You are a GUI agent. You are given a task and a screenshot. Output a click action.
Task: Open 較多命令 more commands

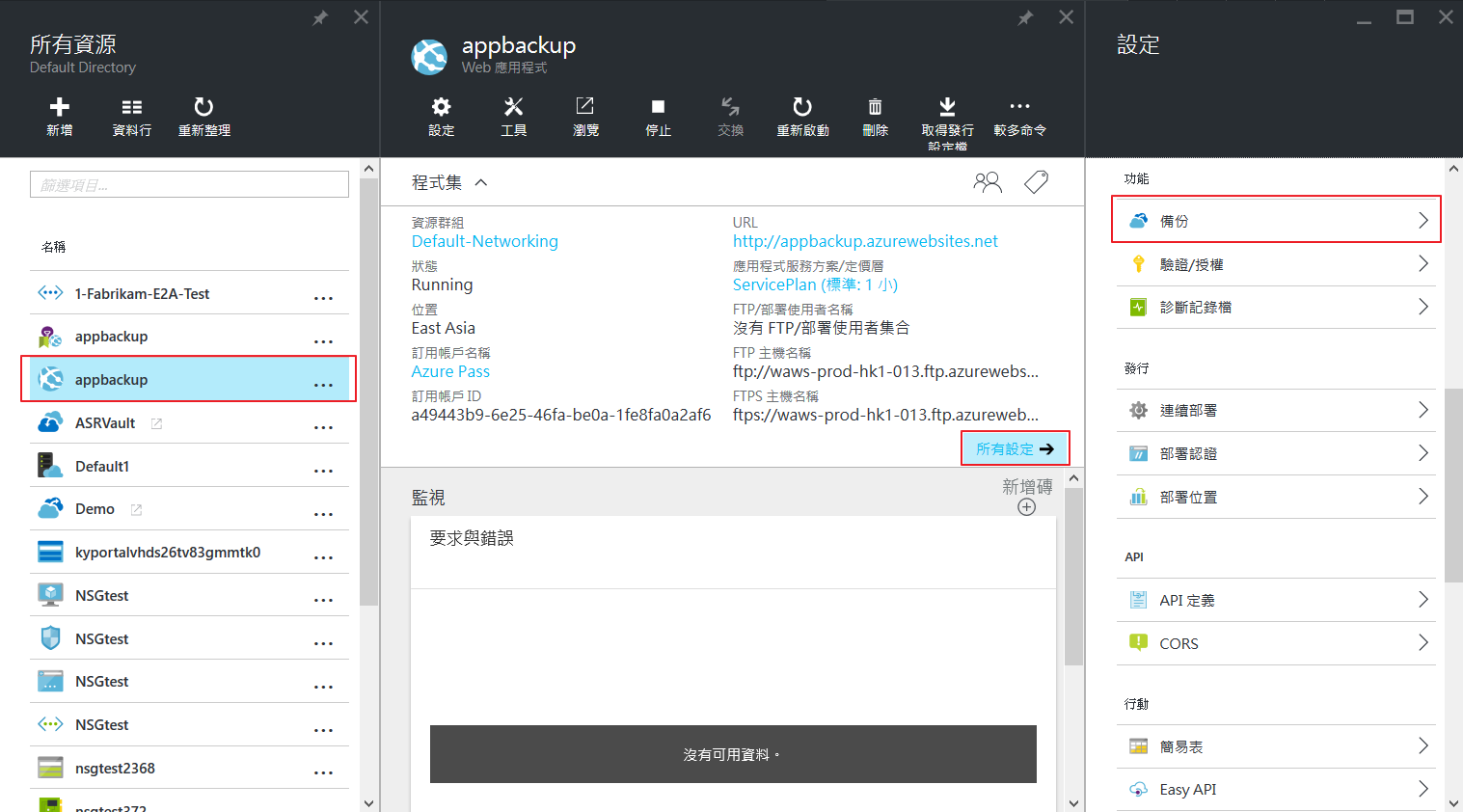(x=1019, y=106)
